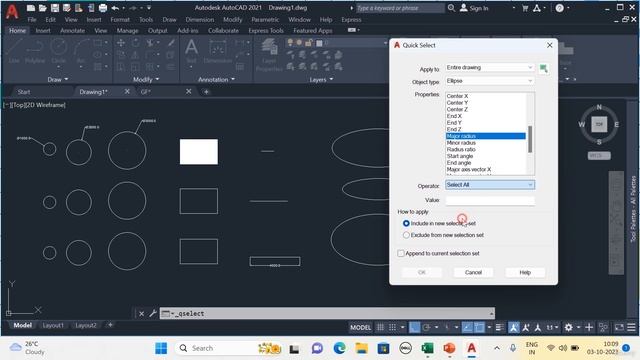This screenshot has width=640, height=360.
Task: Click the command line wrench customize icon
Action: (153, 313)
